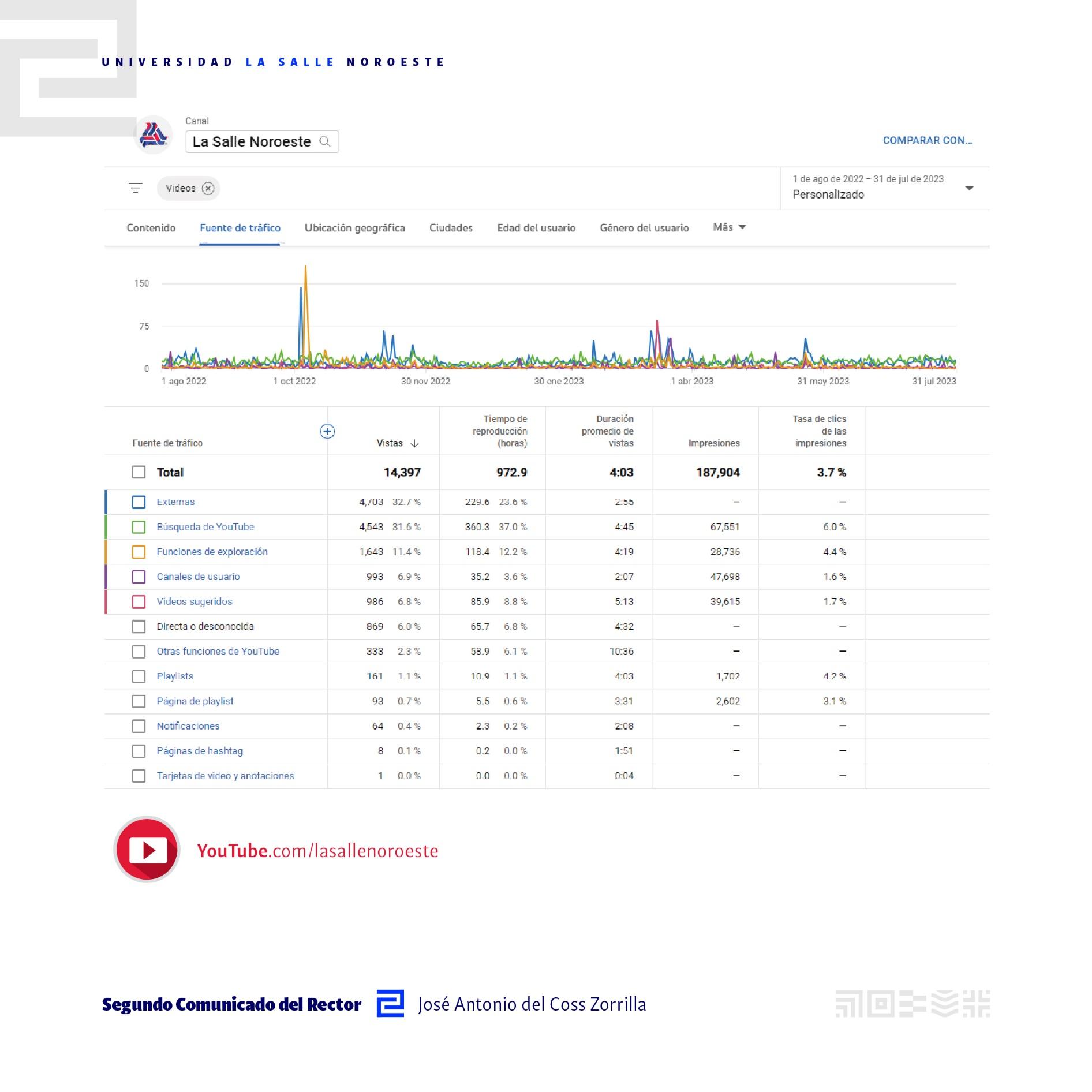Check Tarjetas de video y anotaciones checkbox

coord(139,776)
